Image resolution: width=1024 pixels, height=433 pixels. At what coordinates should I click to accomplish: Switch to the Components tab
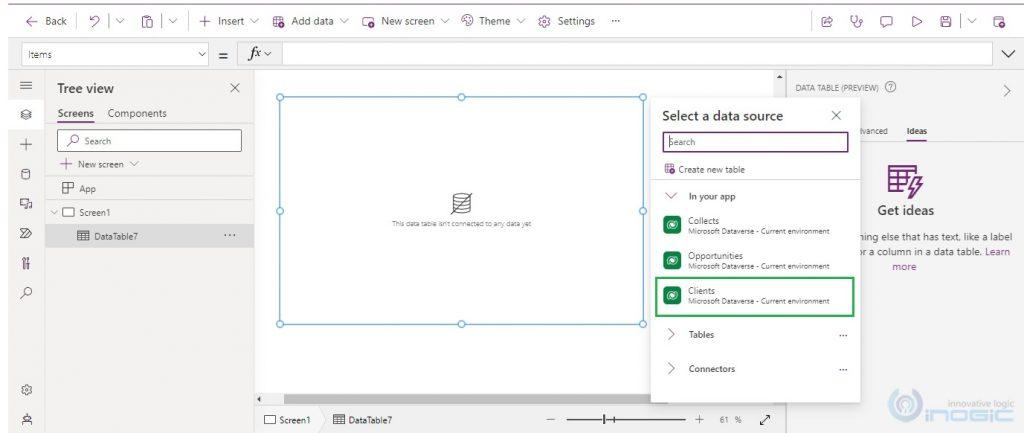pyautogui.click(x=137, y=113)
